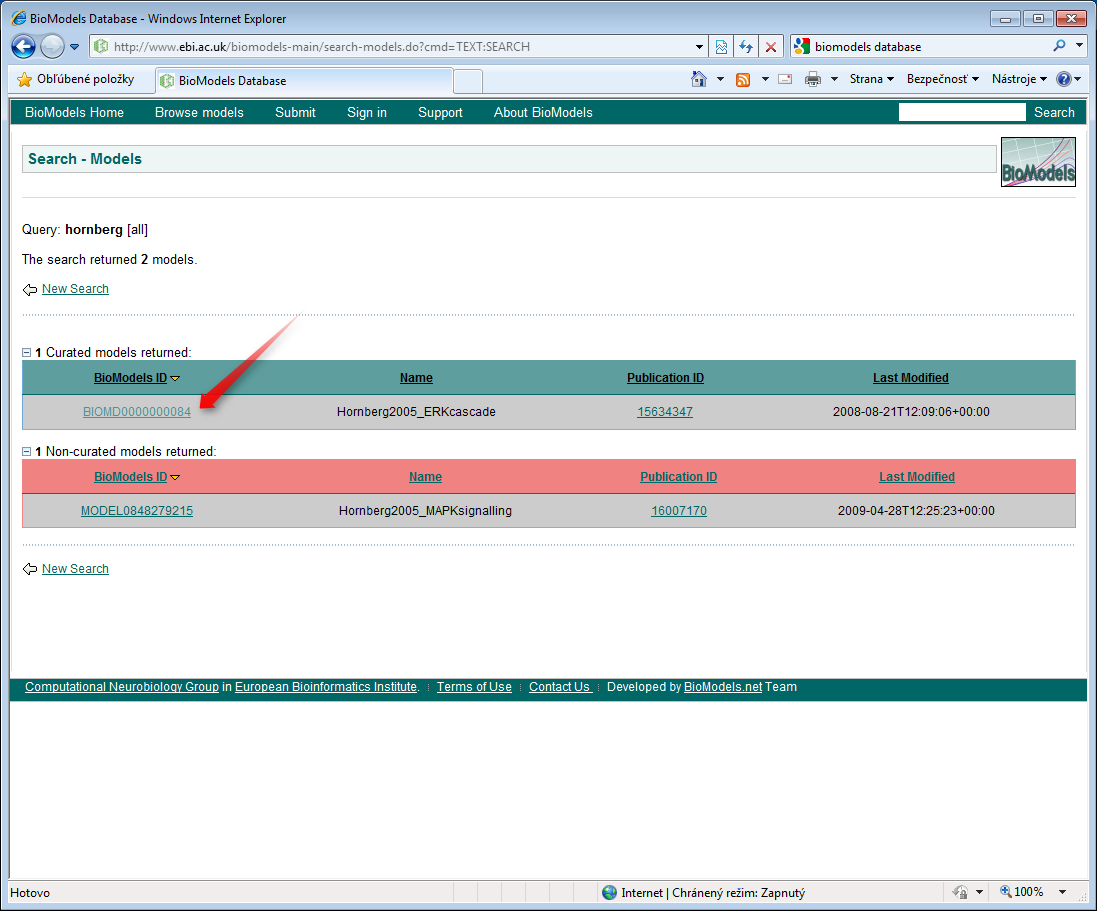Click the Internet zone globe icon
This screenshot has height=911, width=1097.
[x=609, y=892]
